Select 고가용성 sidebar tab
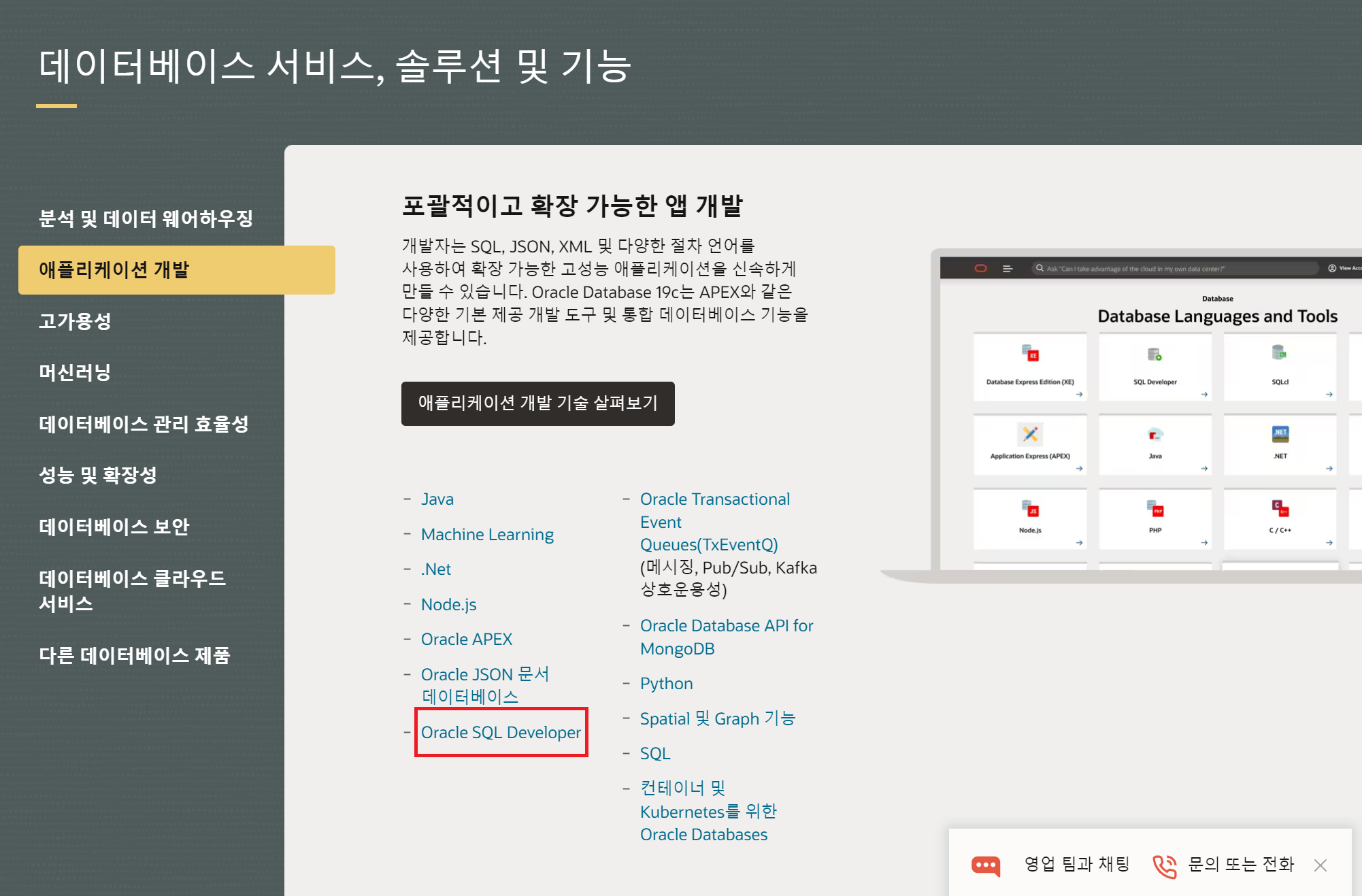Screen dimensions: 1362x896 click(75, 321)
